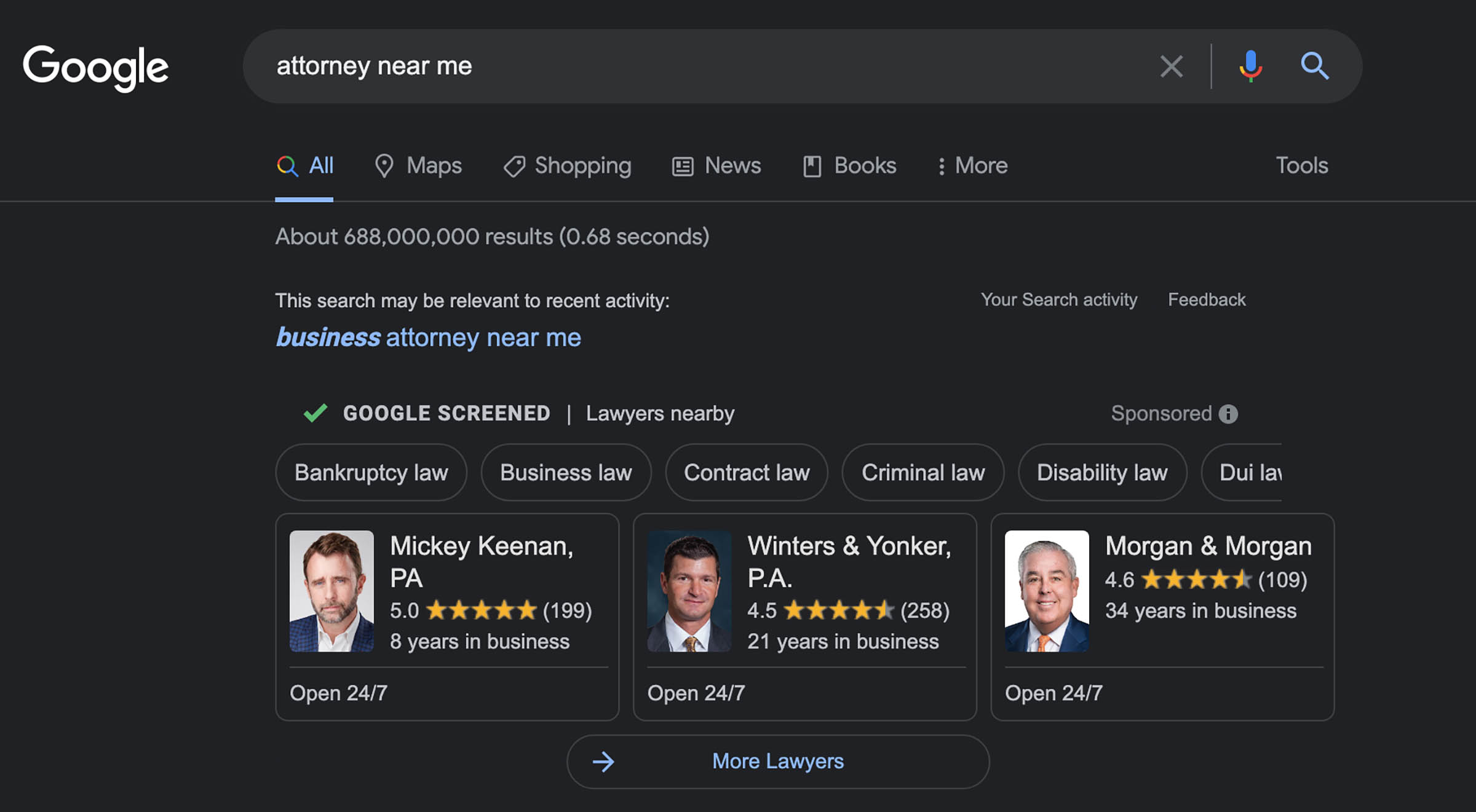This screenshot has height=812, width=1476.
Task: Click the More Lawyers button
Action: [x=778, y=762]
